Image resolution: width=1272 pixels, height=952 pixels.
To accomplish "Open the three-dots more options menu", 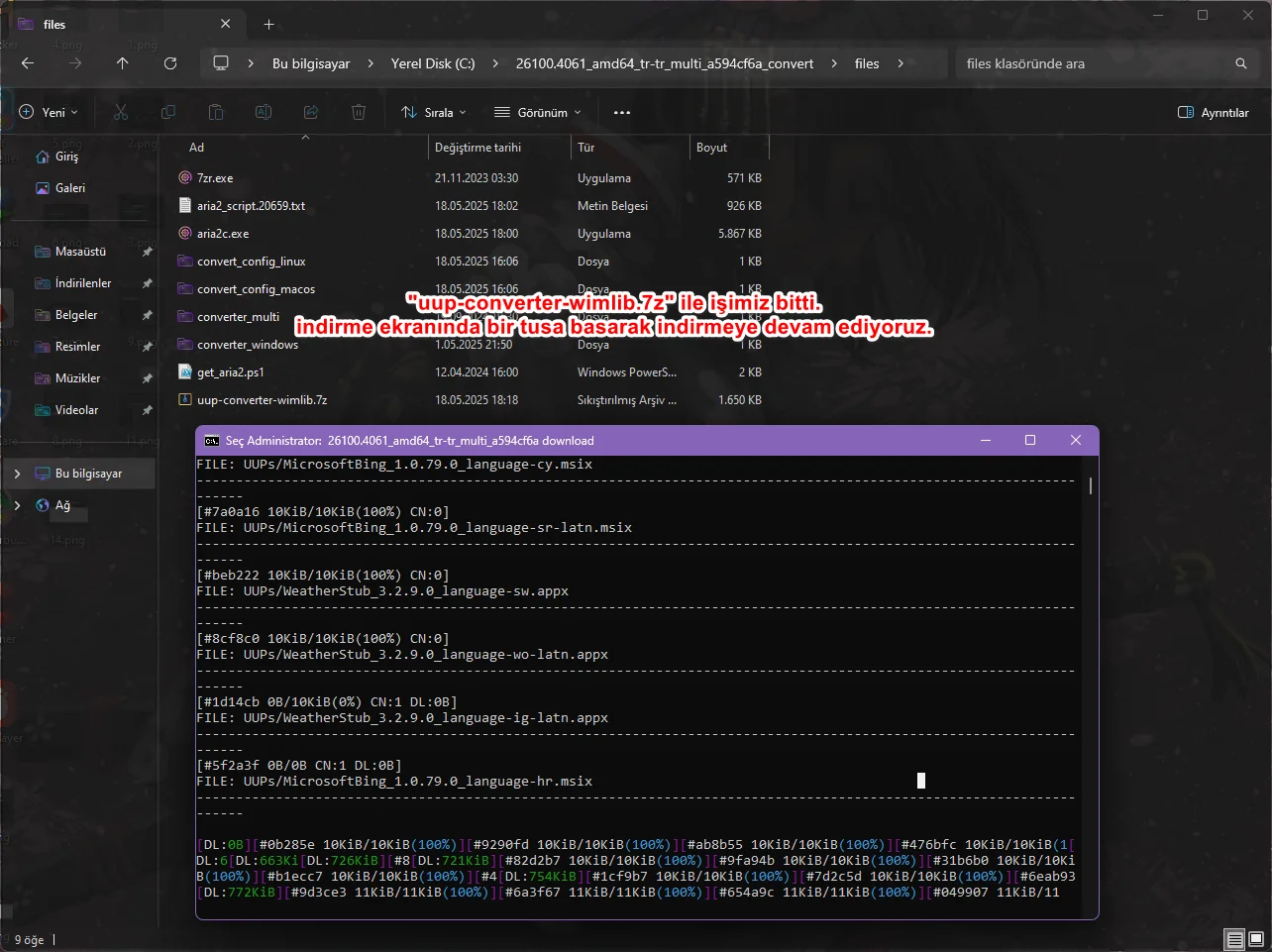I will [x=622, y=112].
